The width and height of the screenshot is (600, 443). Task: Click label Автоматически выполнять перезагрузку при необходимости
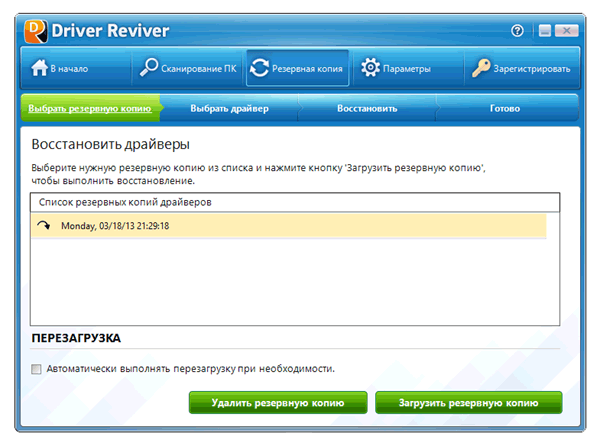click(191, 369)
